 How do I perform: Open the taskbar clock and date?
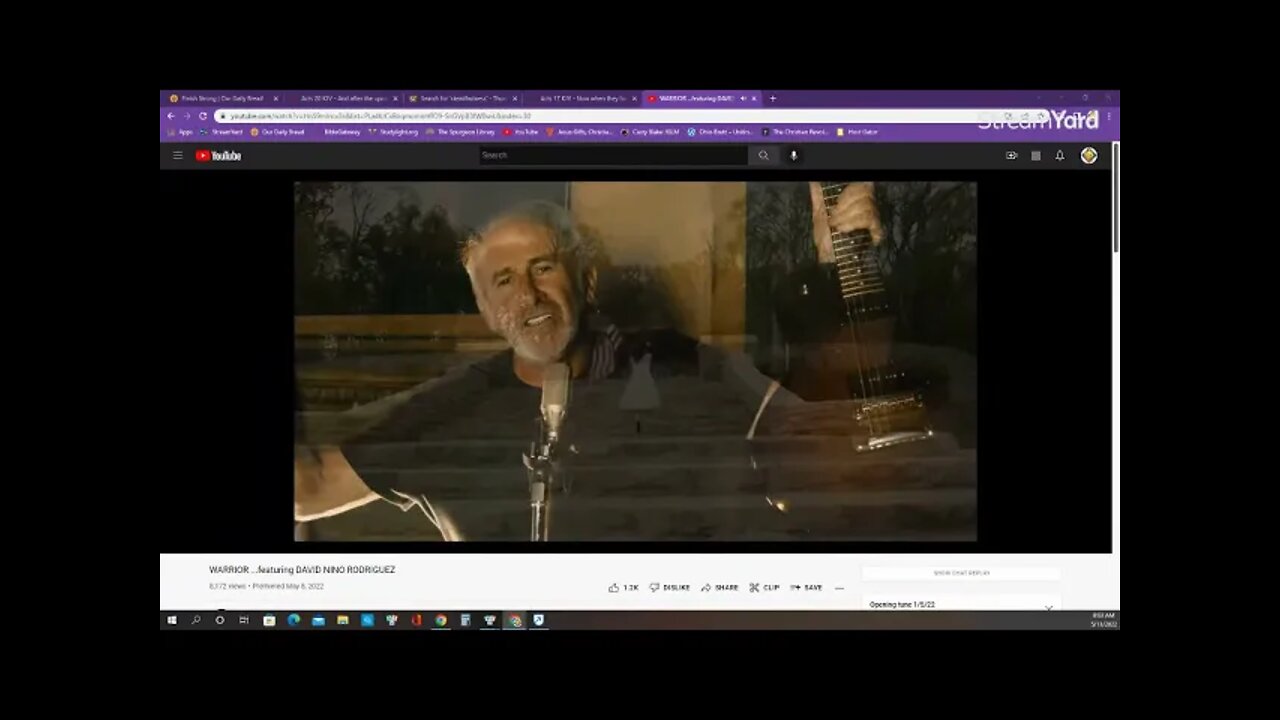pos(1103,620)
